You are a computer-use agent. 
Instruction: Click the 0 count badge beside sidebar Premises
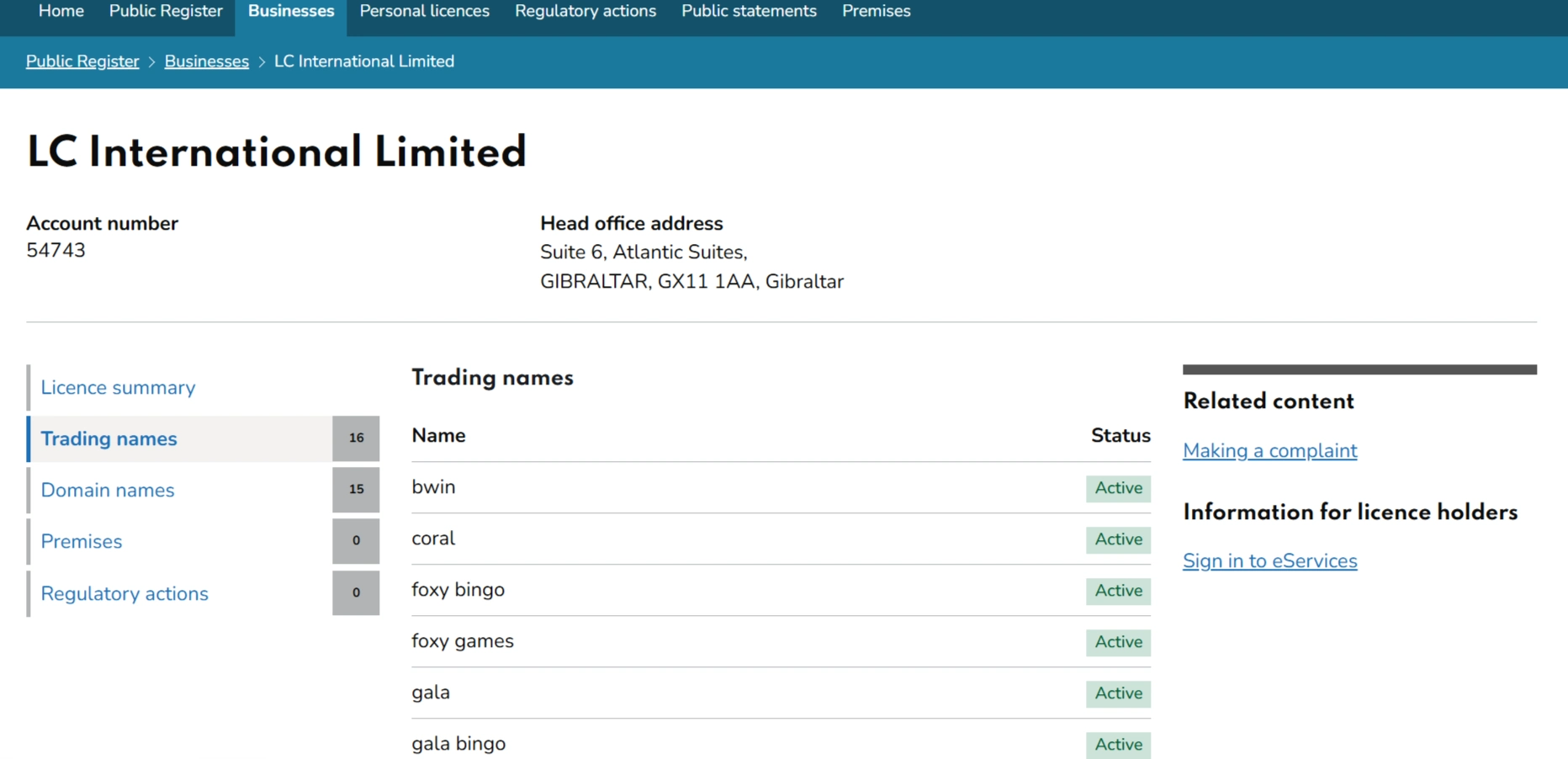click(x=356, y=541)
